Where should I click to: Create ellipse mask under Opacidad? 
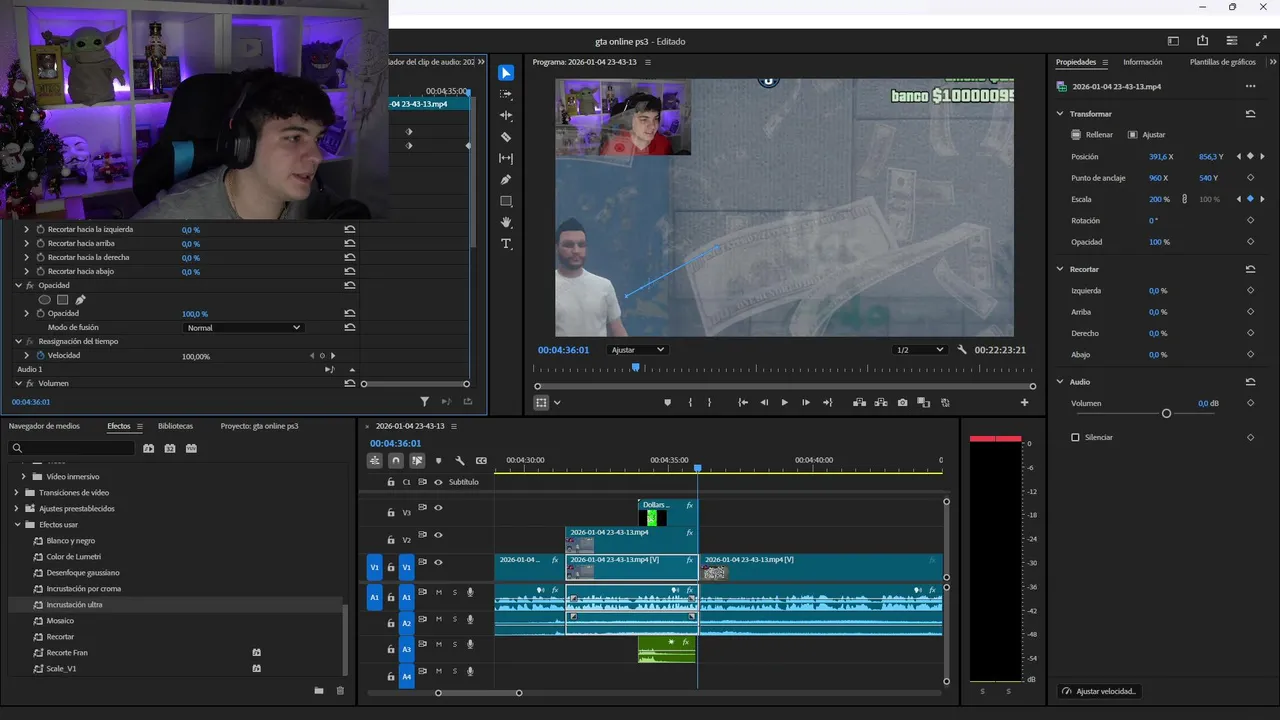click(45, 299)
